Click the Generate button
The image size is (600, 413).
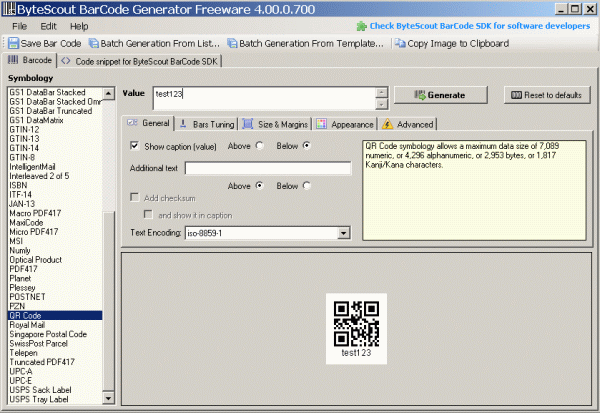pyautogui.click(x=441, y=95)
